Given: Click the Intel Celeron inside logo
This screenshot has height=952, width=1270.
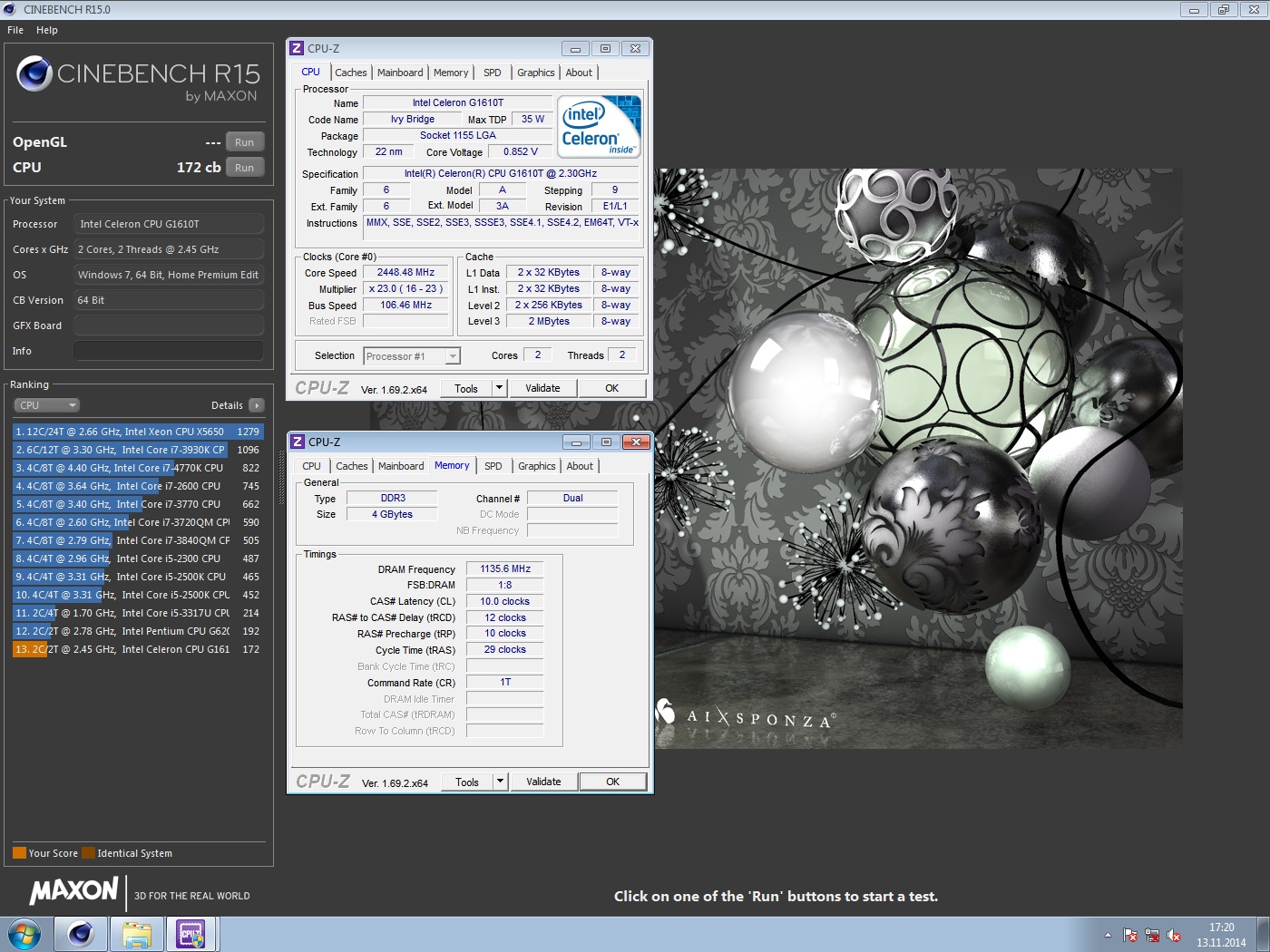Looking at the screenshot, I should point(600,127).
